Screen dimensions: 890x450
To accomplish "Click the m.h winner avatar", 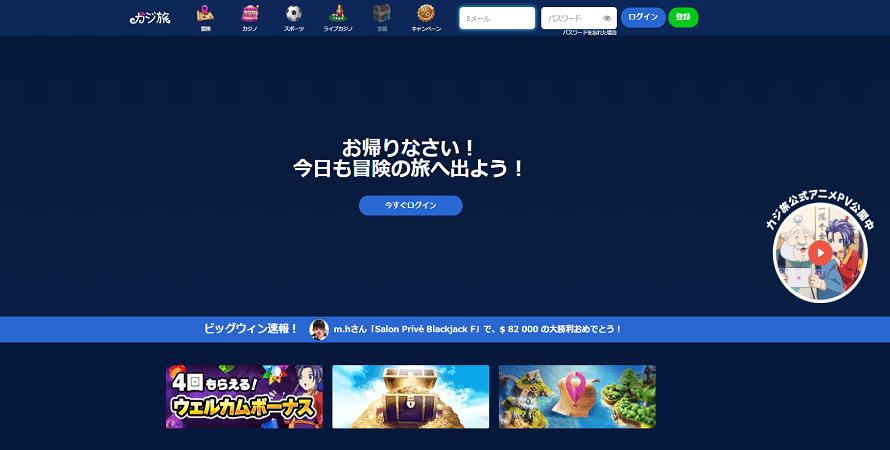I will coord(319,329).
